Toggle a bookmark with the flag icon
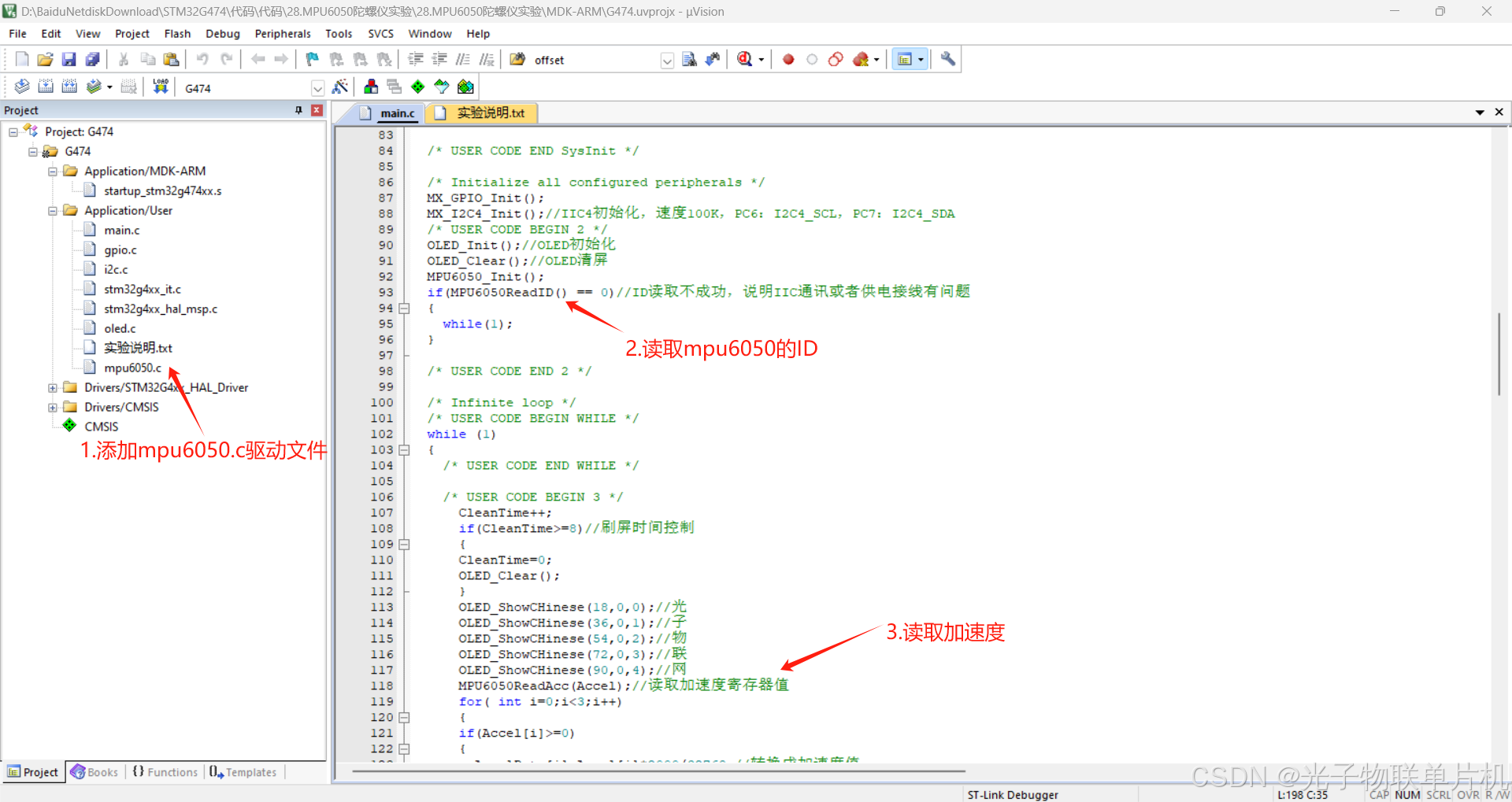1512x802 pixels. point(313,59)
